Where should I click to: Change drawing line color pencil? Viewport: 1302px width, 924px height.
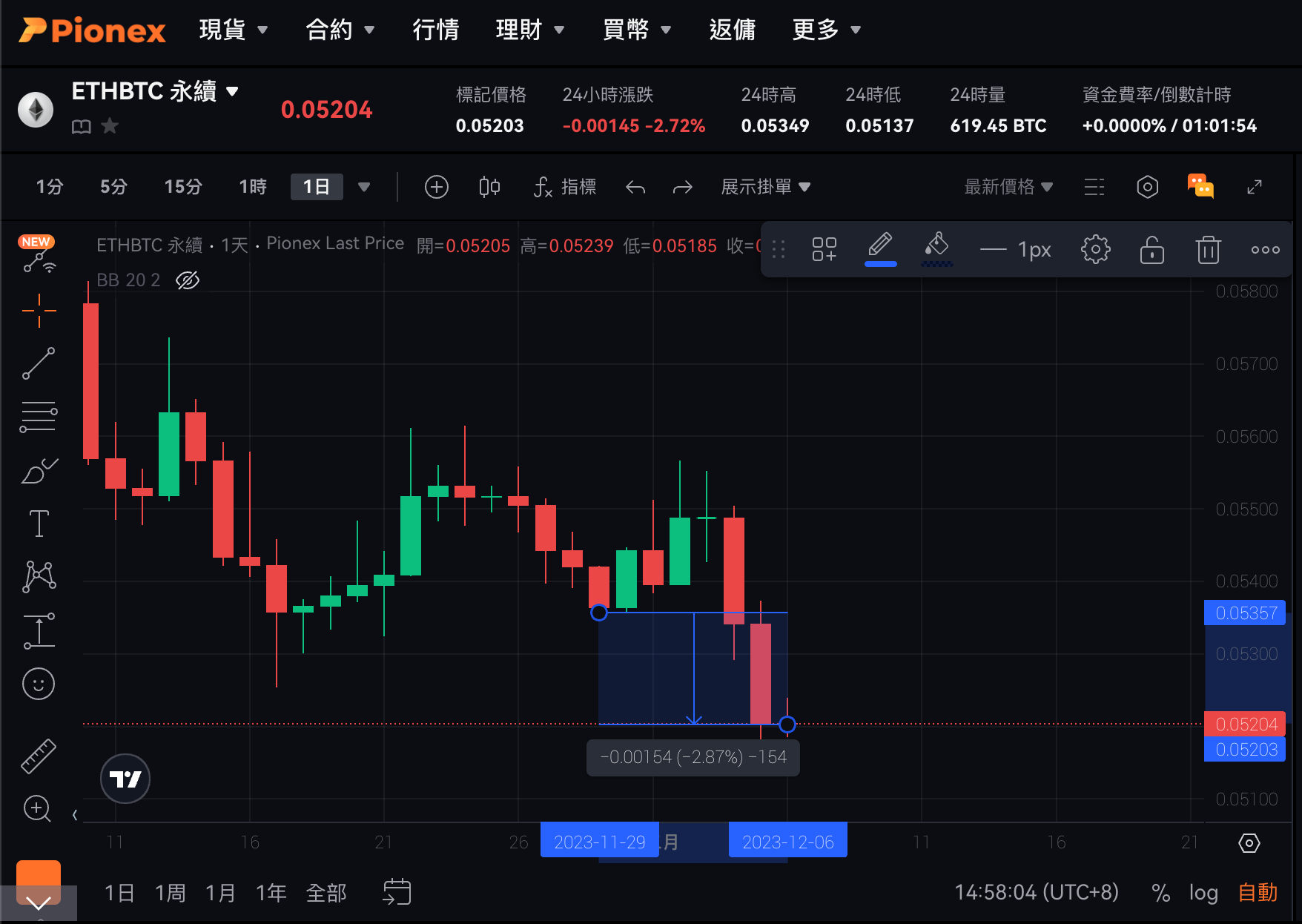(881, 248)
